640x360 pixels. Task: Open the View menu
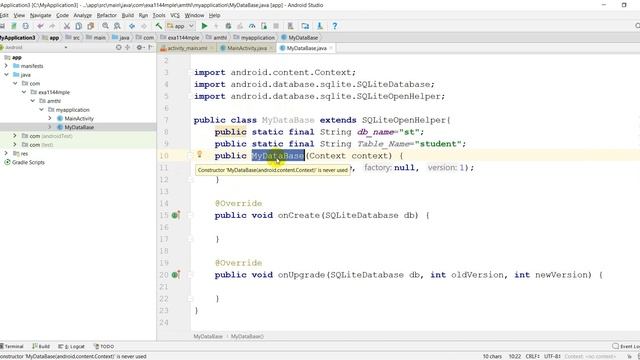click(x=19, y=16)
